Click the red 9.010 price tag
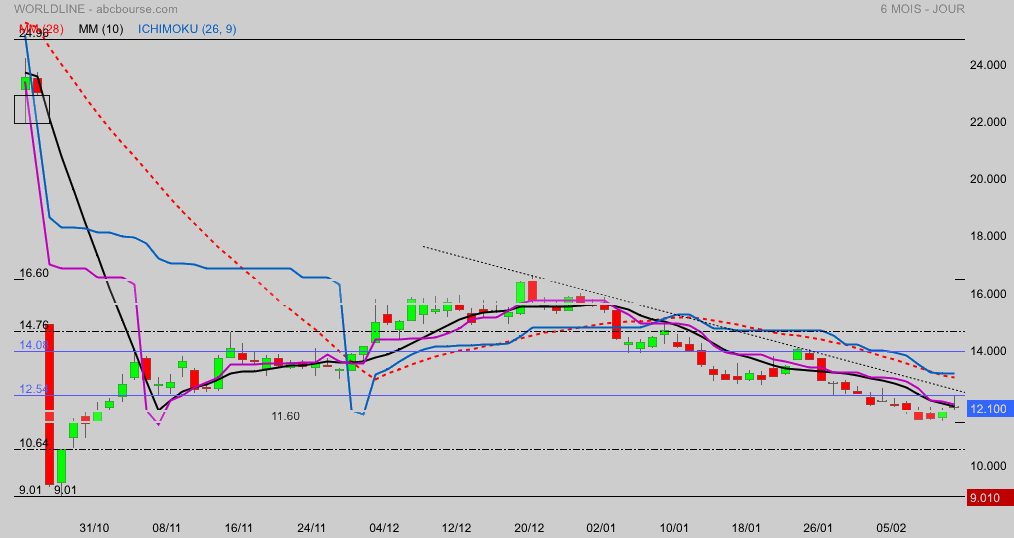 tap(990, 497)
